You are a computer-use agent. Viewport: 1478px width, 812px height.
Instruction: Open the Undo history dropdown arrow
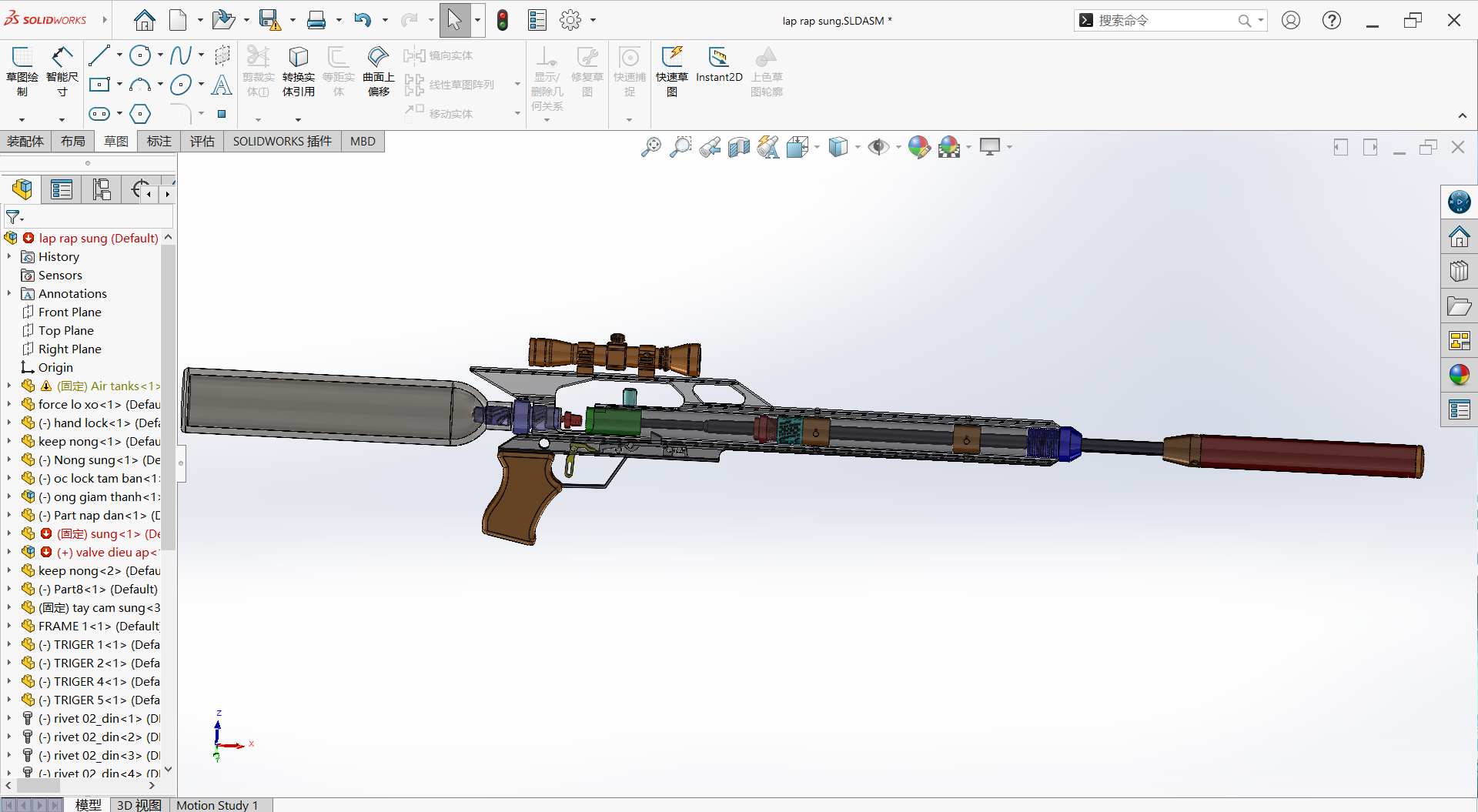pyautogui.click(x=385, y=20)
